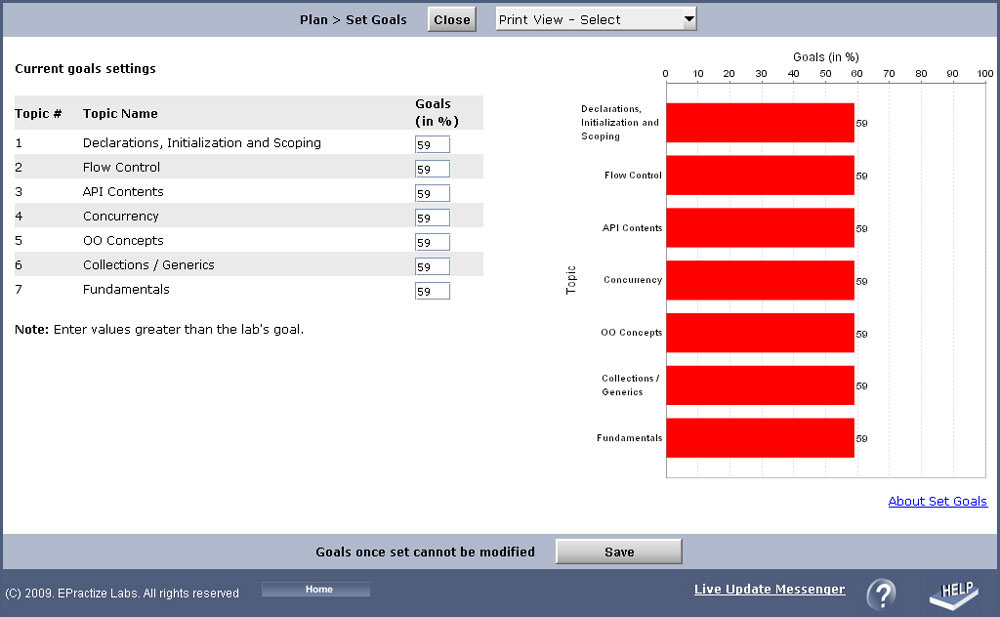The image size is (1000, 617).
Task: Click the OO Concepts goal input field
Action: coord(432,242)
